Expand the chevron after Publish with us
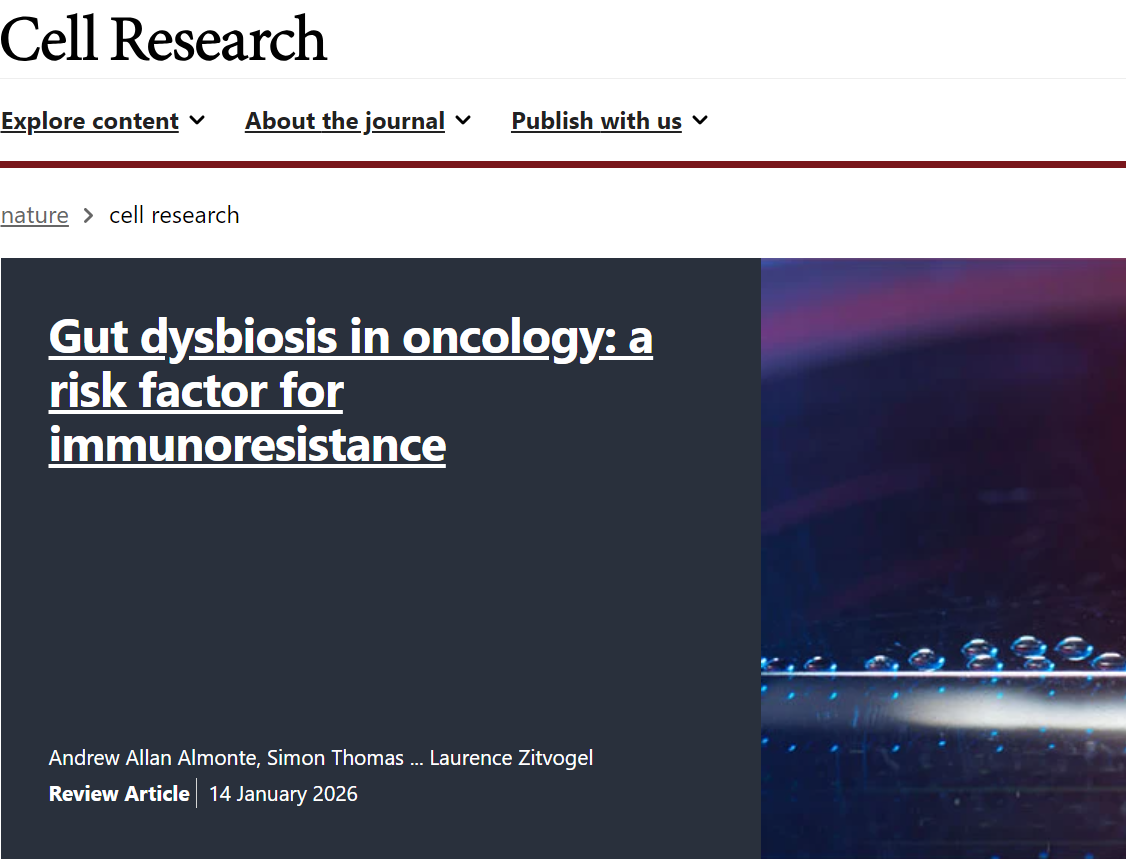Viewport: 1126px width, 859px height. point(700,120)
